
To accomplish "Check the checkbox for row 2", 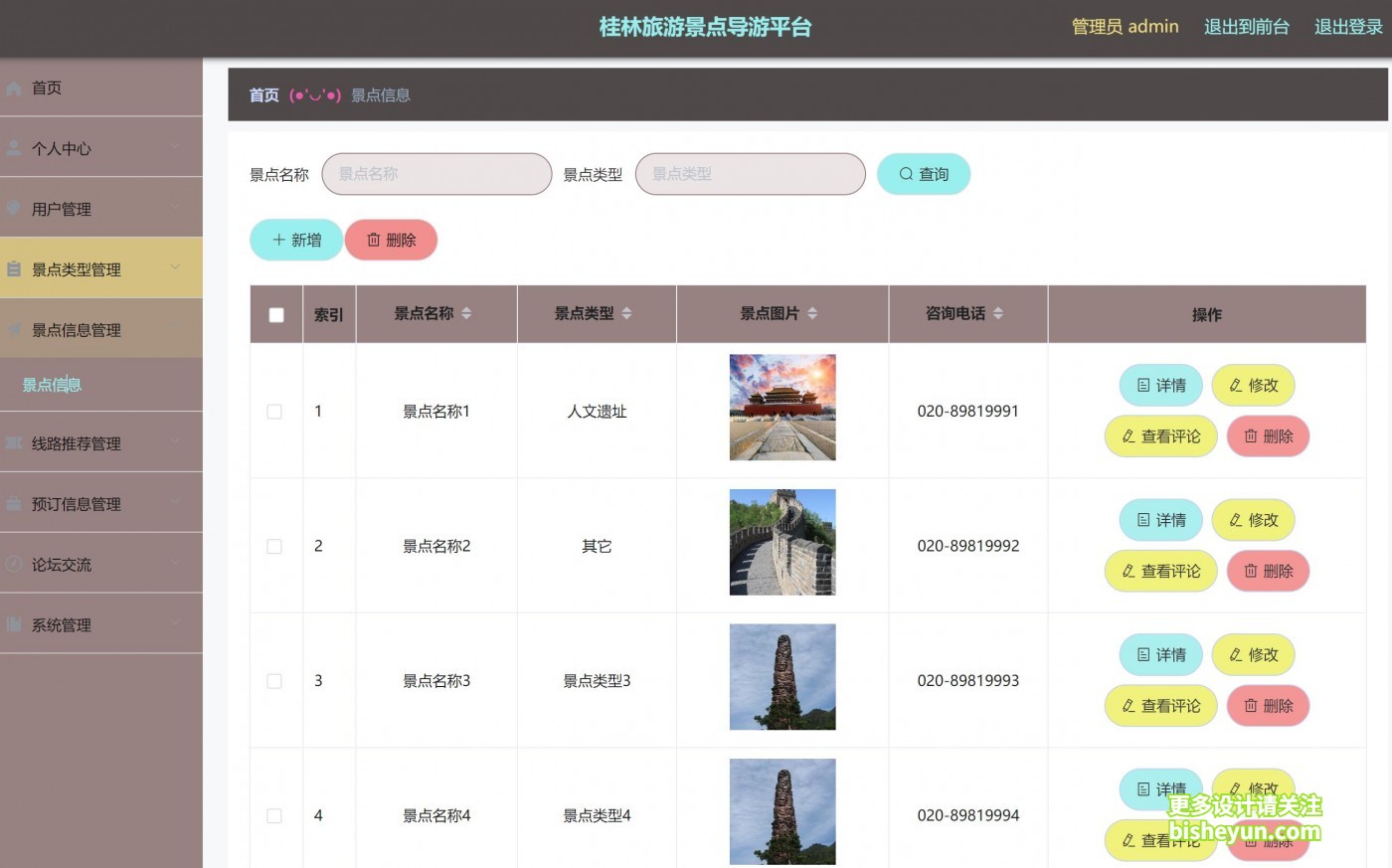I will coord(275,545).
